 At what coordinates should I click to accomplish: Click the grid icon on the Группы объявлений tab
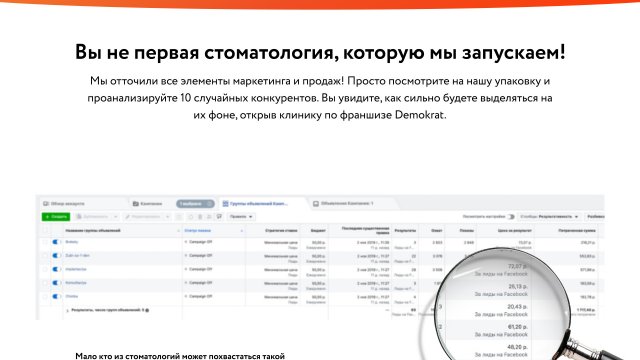pyautogui.click(x=225, y=203)
